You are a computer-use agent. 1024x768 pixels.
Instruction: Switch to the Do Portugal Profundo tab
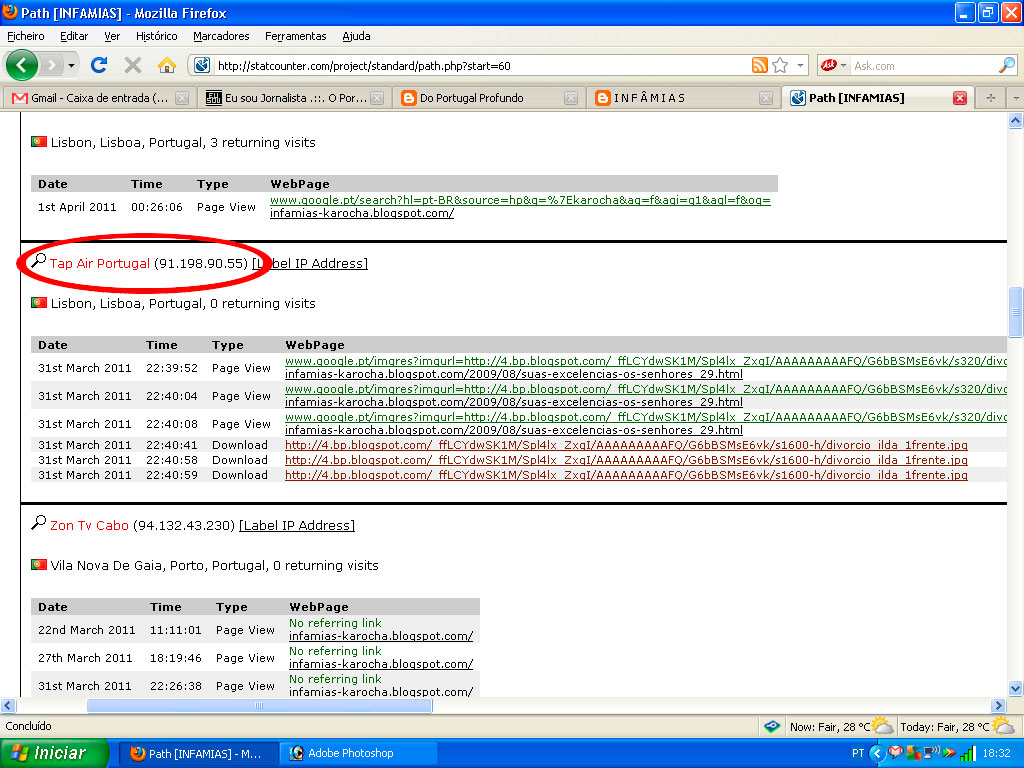[x=488, y=98]
